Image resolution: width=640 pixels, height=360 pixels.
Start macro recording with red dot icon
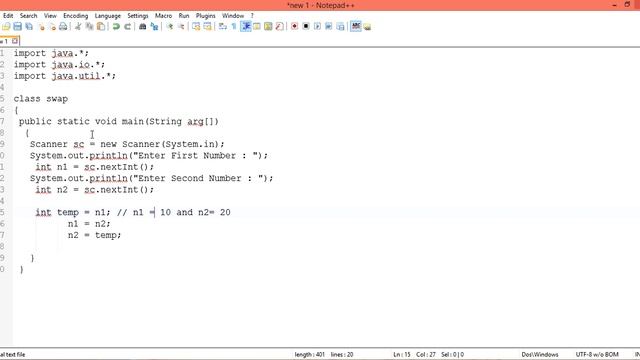coord(294,27)
